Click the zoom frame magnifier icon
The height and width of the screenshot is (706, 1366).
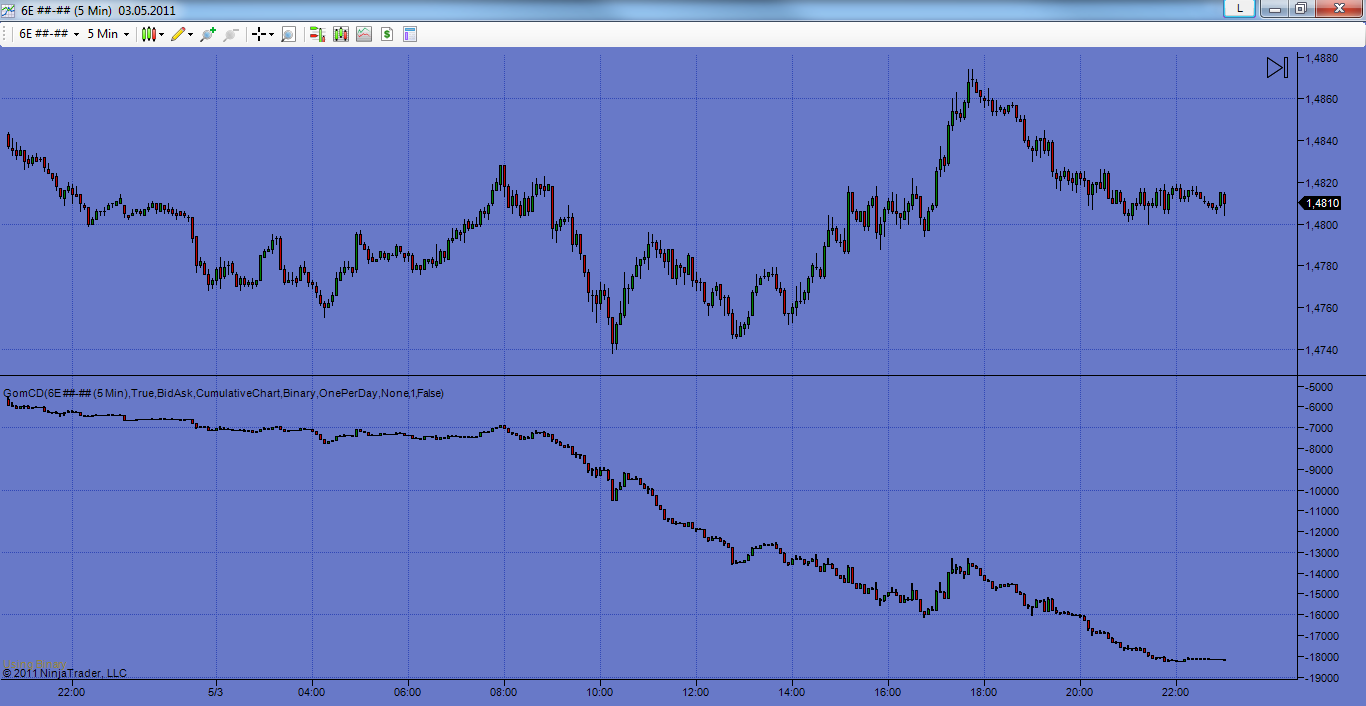click(288, 34)
